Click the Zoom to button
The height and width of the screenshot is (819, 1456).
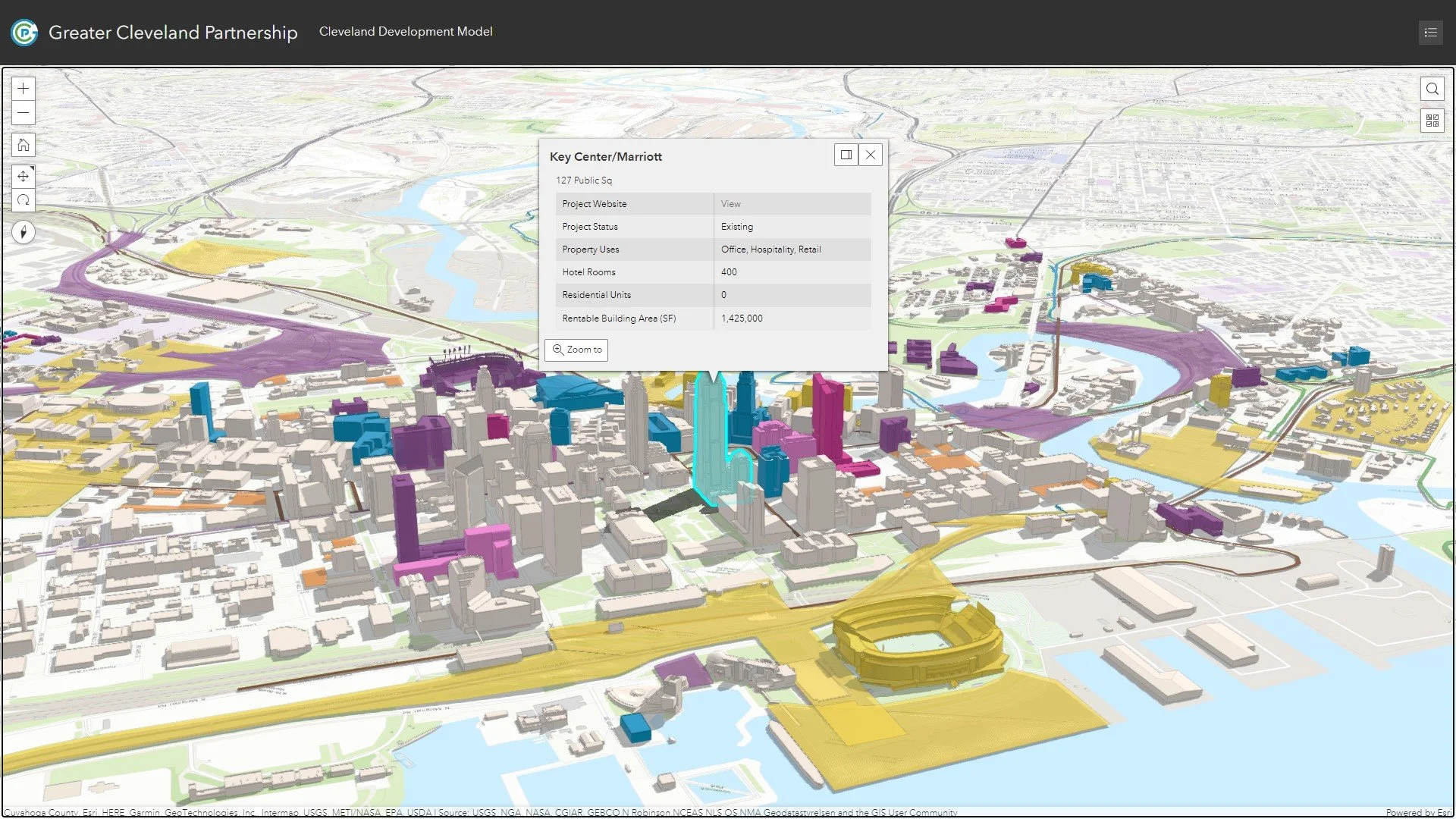click(576, 350)
